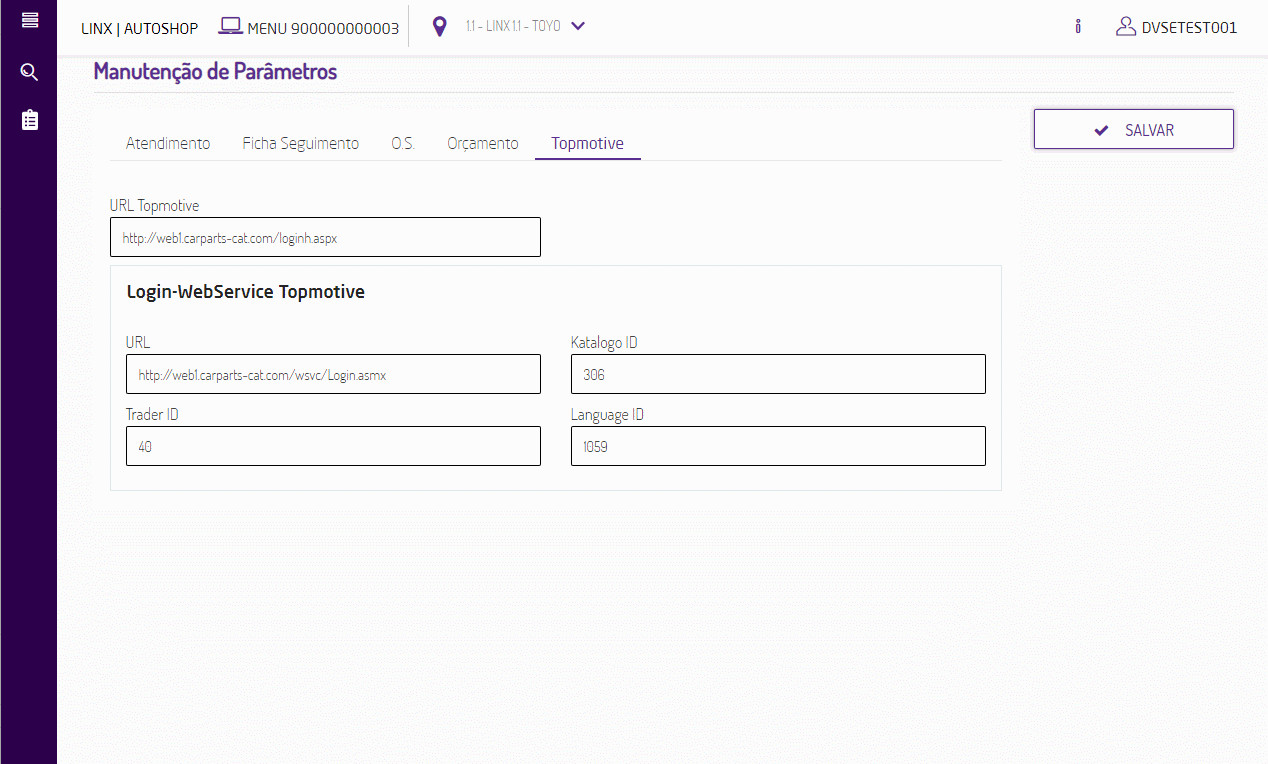Switch to the Atendimento tab
The image size is (1268, 764).
(168, 143)
